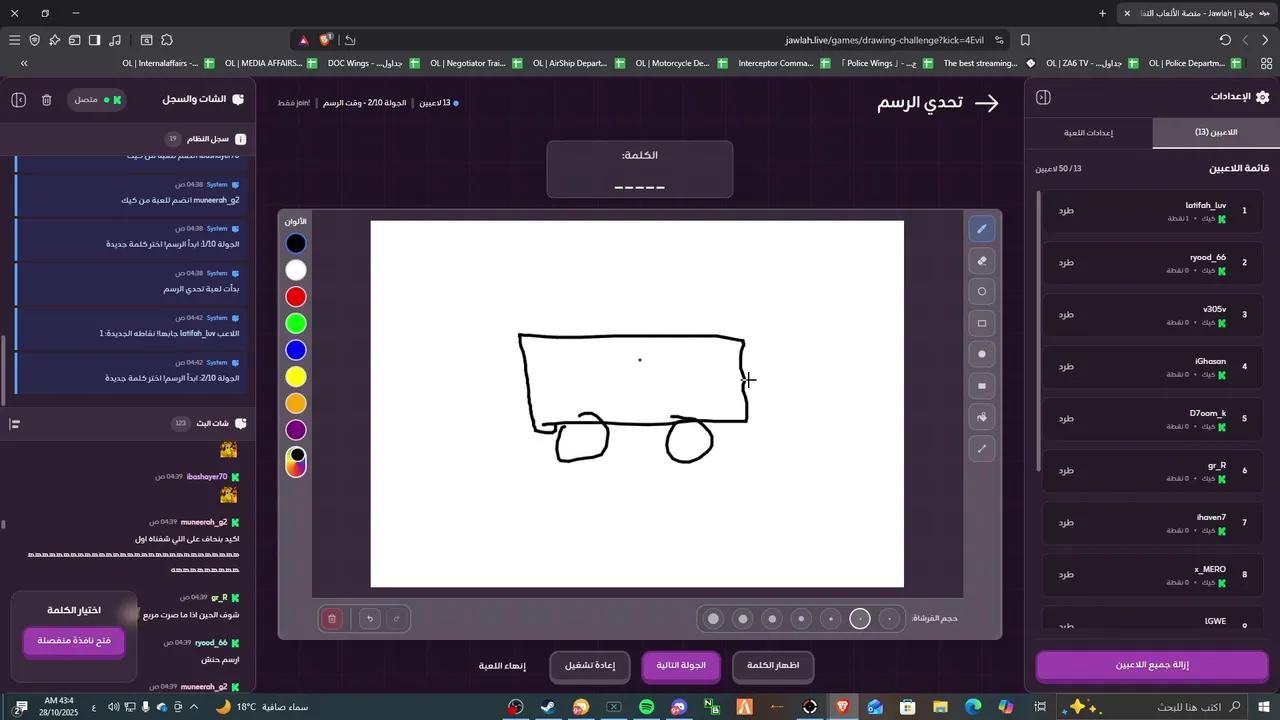The height and width of the screenshot is (720, 1280).
Task: Select the smallest brush size
Action: click(889, 619)
